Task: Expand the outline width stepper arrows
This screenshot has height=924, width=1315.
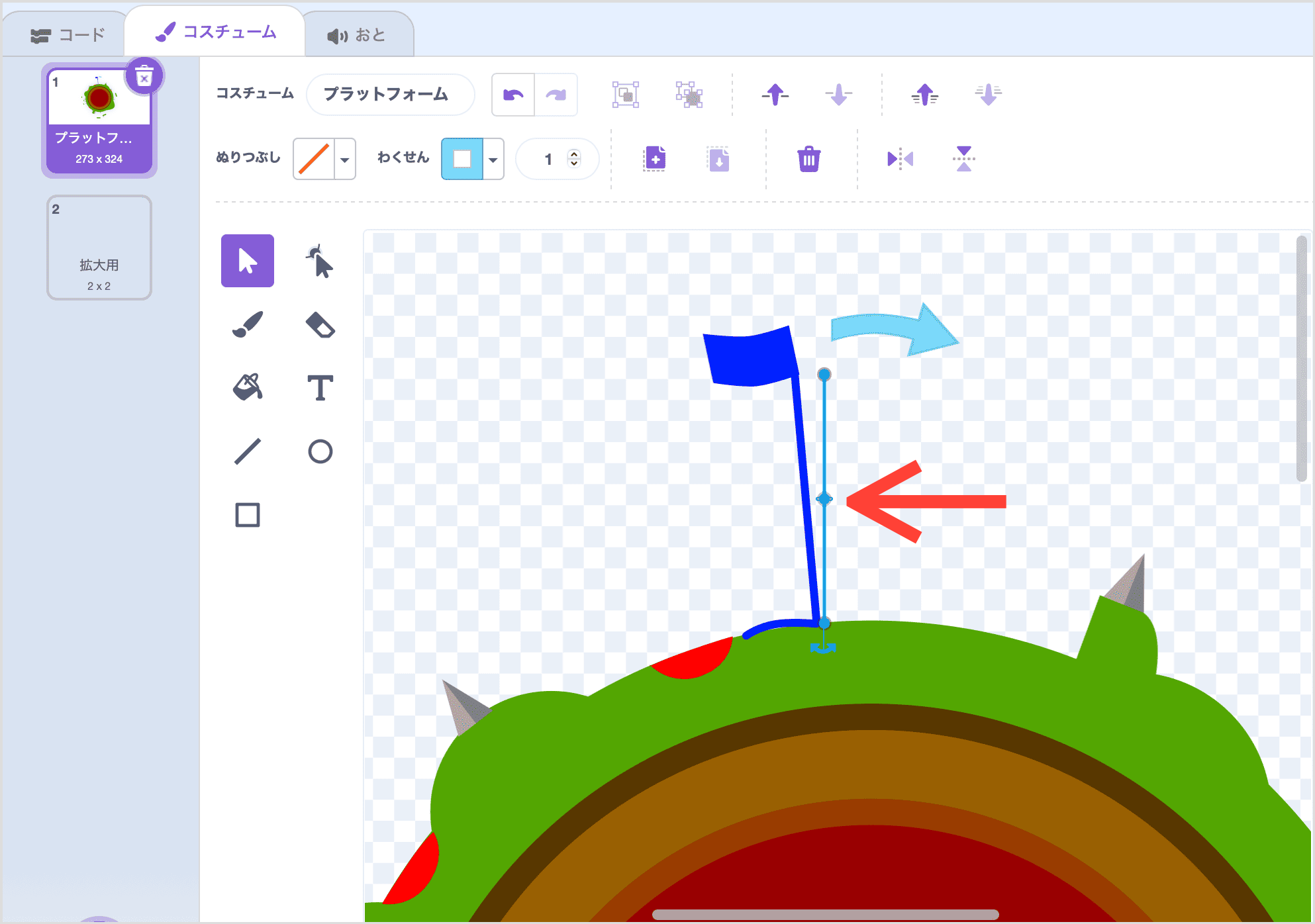Action: point(575,159)
